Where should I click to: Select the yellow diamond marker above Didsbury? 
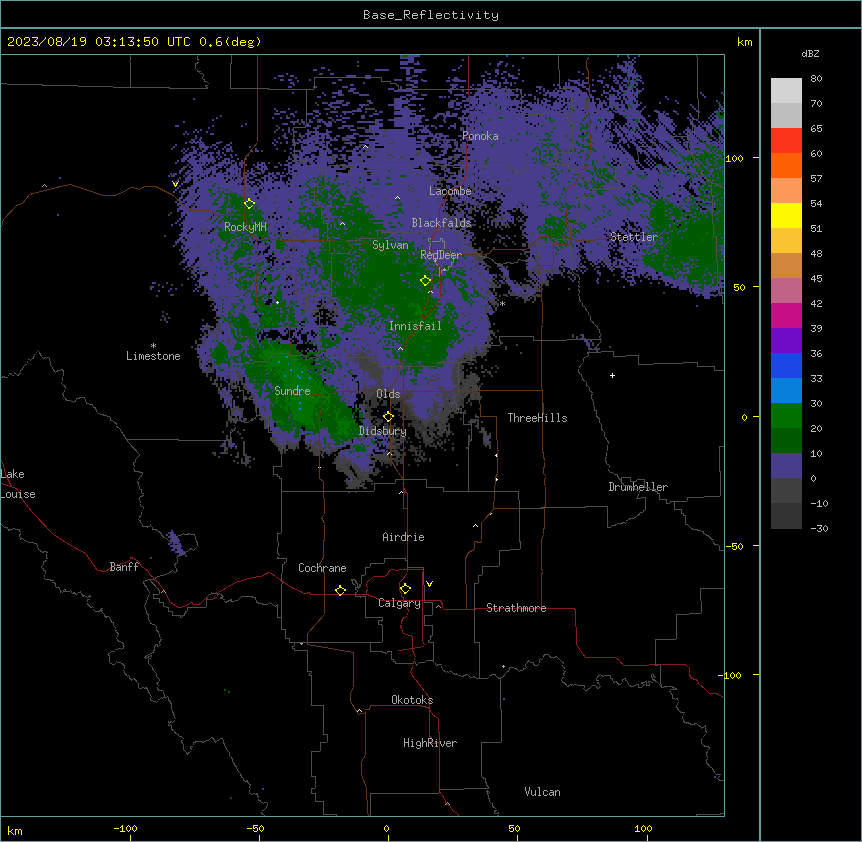(388, 417)
